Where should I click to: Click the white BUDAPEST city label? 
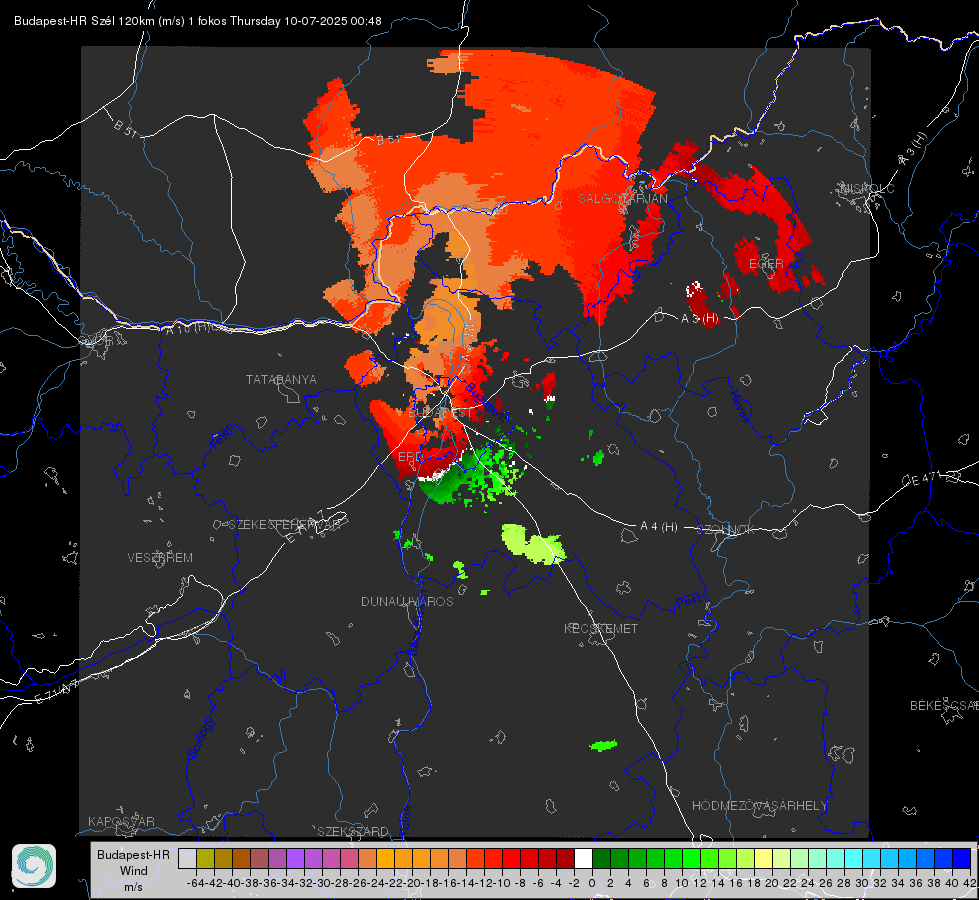(440, 413)
